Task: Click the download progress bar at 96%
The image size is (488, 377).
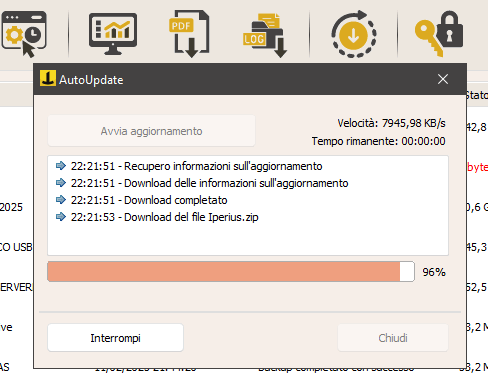Action: 231,272
